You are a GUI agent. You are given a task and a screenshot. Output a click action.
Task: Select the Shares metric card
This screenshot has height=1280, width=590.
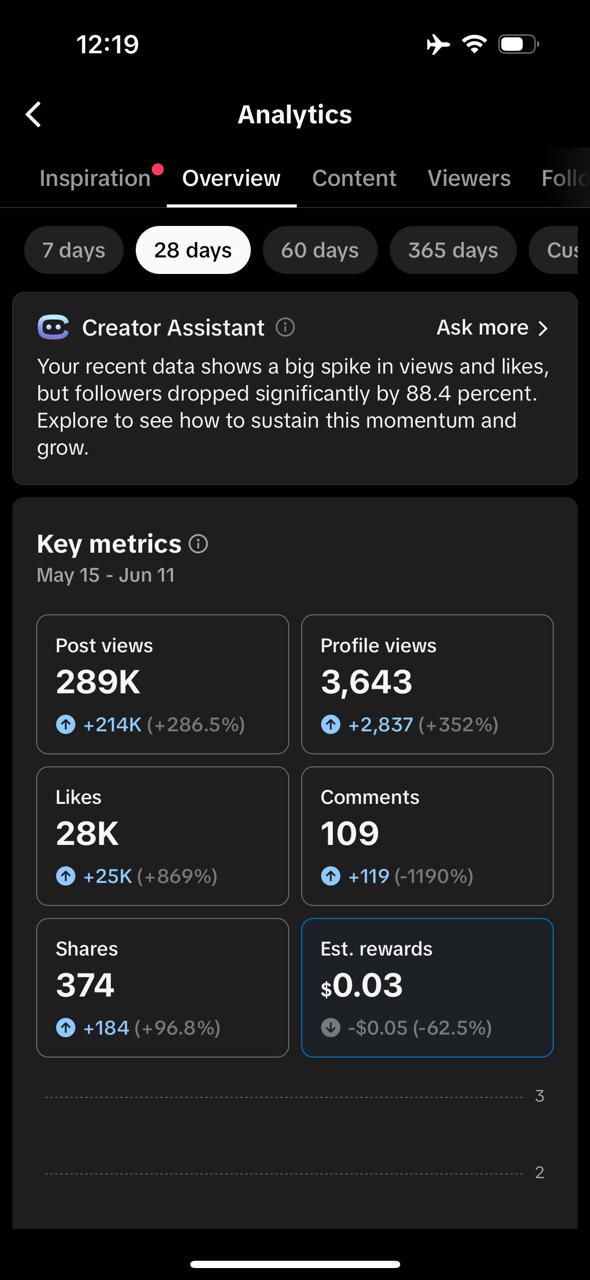pyautogui.click(x=163, y=988)
